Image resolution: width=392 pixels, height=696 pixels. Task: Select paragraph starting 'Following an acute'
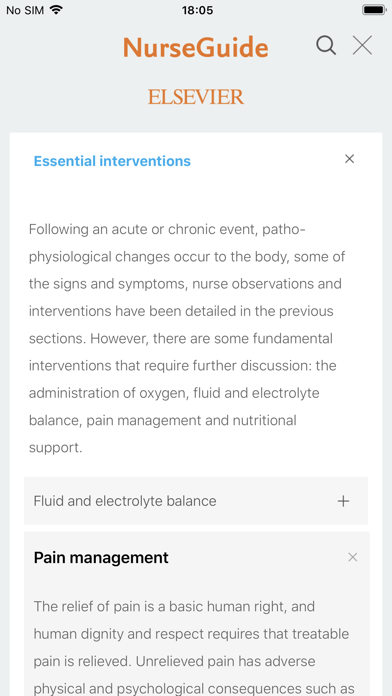(x=187, y=338)
